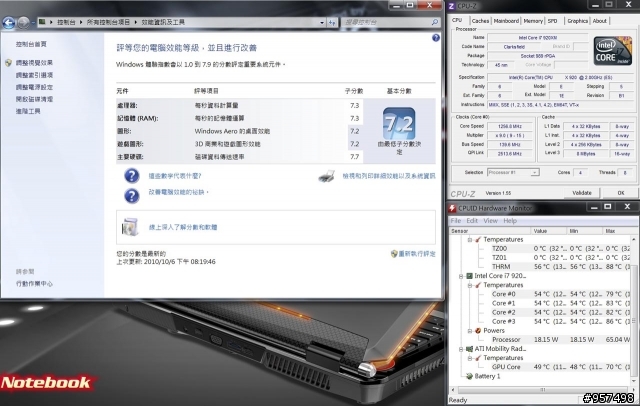640x406 pixels.
Task: Click the 重新執行評定 link
Action: coord(417,254)
